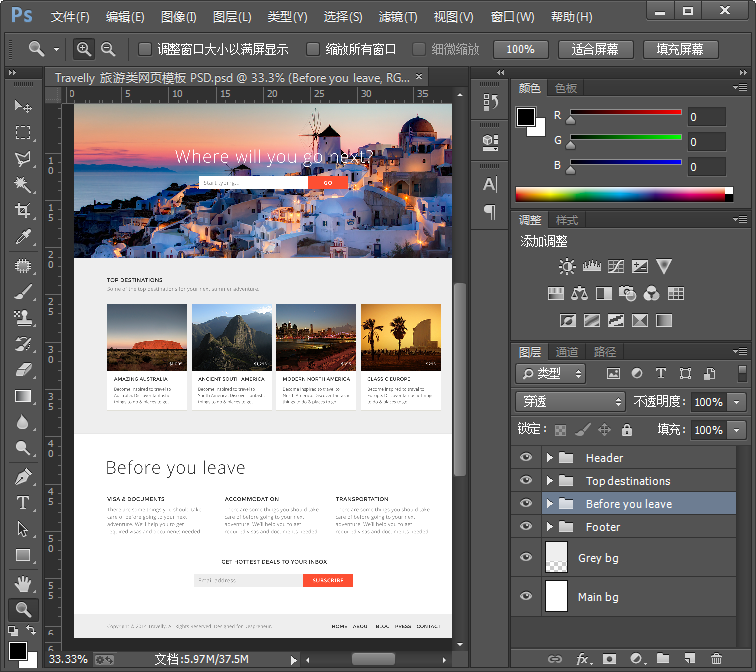The height and width of the screenshot is (672, 756).
Task: Click the Fill Screen (填充屏幕) button
Action: 680,49
